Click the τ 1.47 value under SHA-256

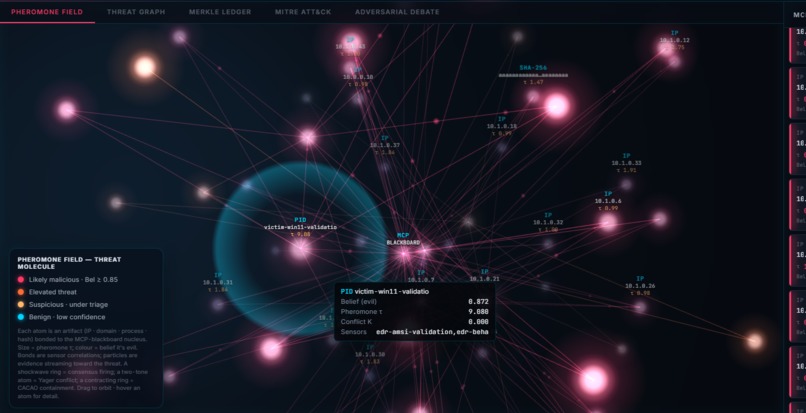(x=533, y=82)
